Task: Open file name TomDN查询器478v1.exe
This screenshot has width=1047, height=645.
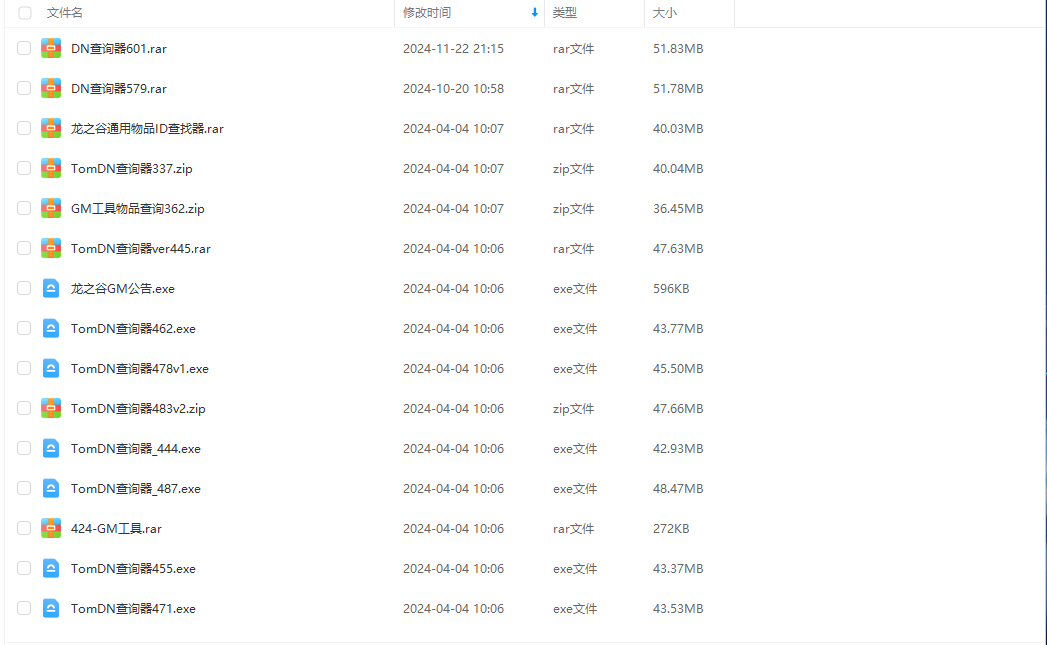Action: pyautogui.click(x=140, y=369)
